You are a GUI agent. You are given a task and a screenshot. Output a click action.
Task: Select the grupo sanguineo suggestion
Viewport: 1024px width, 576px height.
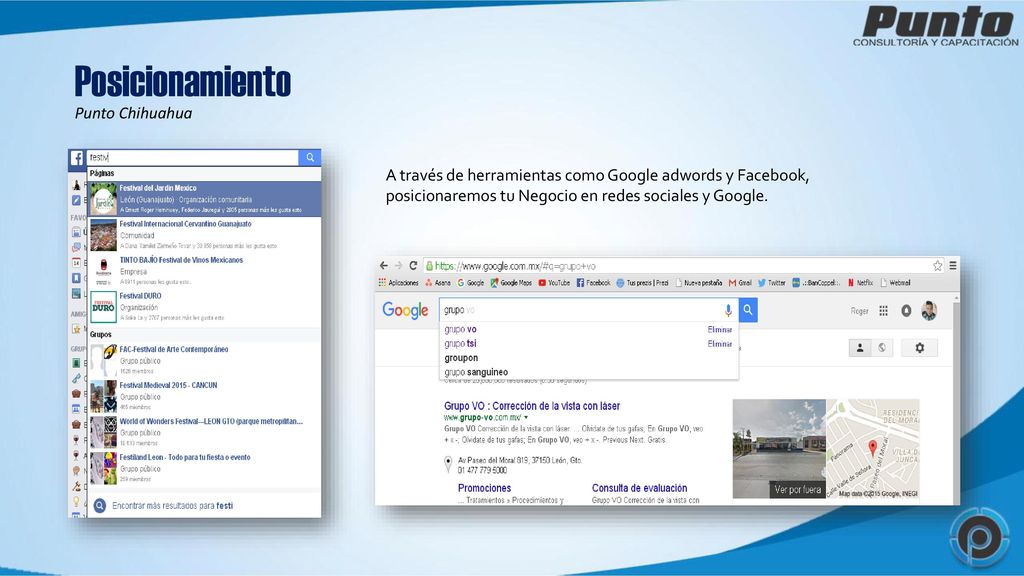pyautogui.click(x=476, y=372)
